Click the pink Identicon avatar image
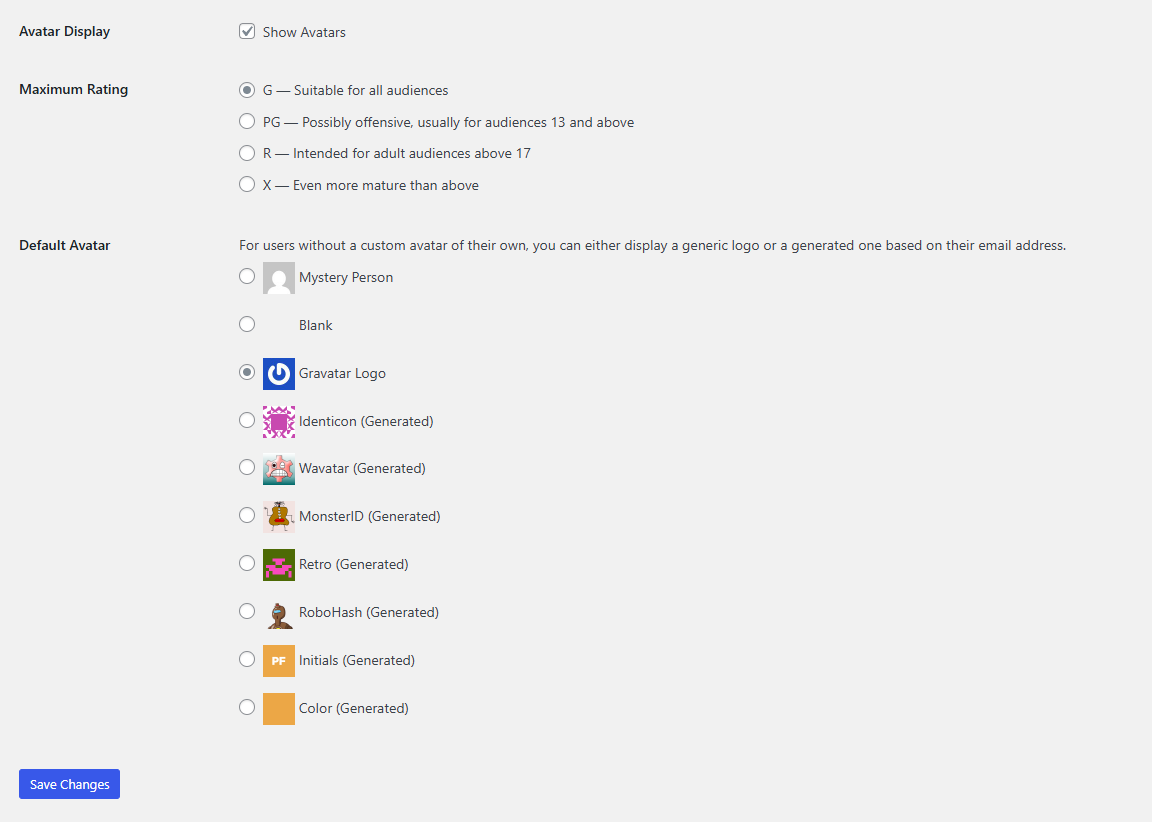The width and height of the screenshot is (1152, 822). pyautogui.click(x=278, y=422)
